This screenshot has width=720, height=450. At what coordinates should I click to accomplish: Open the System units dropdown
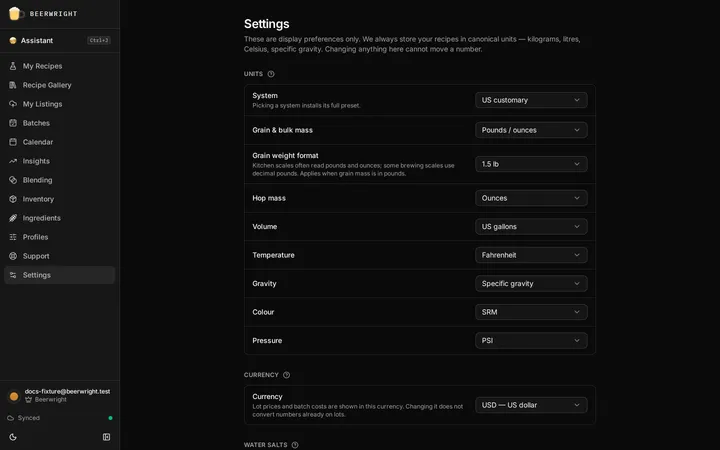531,100
